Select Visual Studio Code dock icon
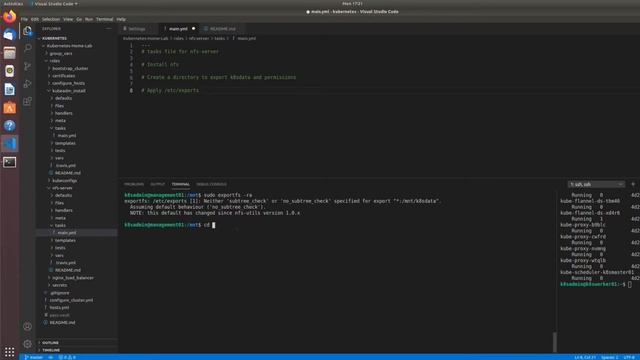This screenshot has height=360, width=640. tap(9, 144)
